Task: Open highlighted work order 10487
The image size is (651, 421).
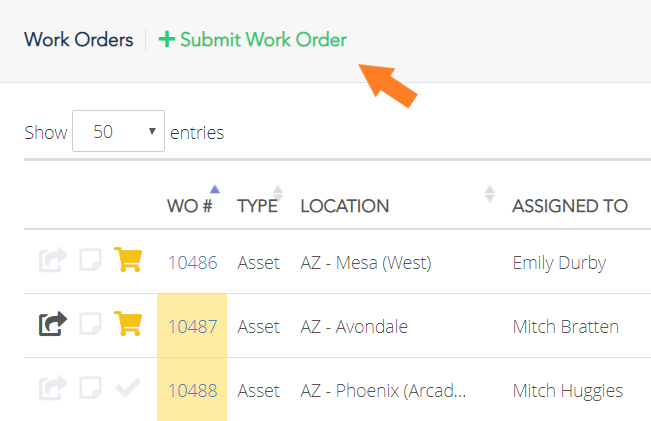Action: (193, 327)
